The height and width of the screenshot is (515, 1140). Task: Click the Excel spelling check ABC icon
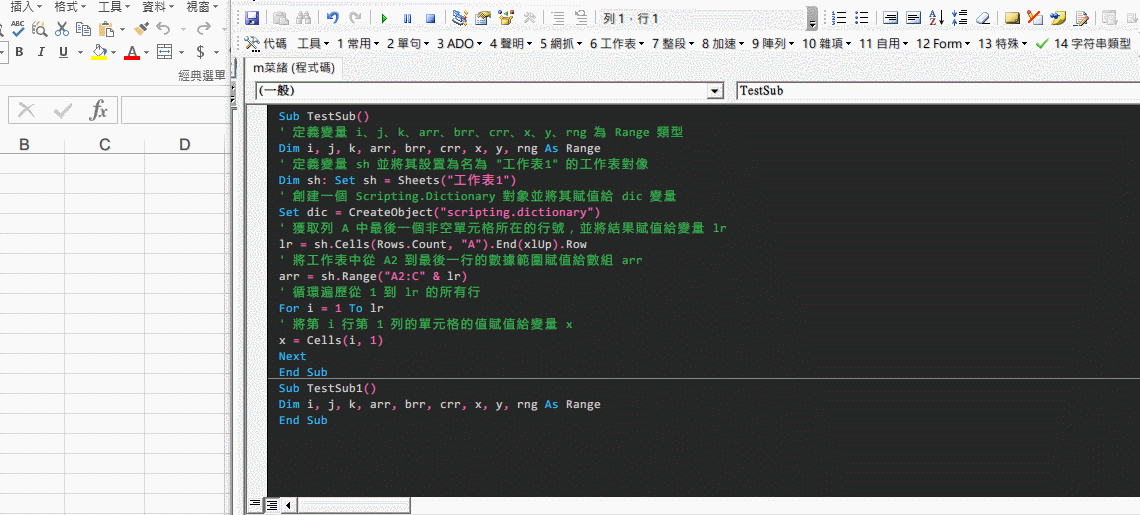(x=19, y=28)
